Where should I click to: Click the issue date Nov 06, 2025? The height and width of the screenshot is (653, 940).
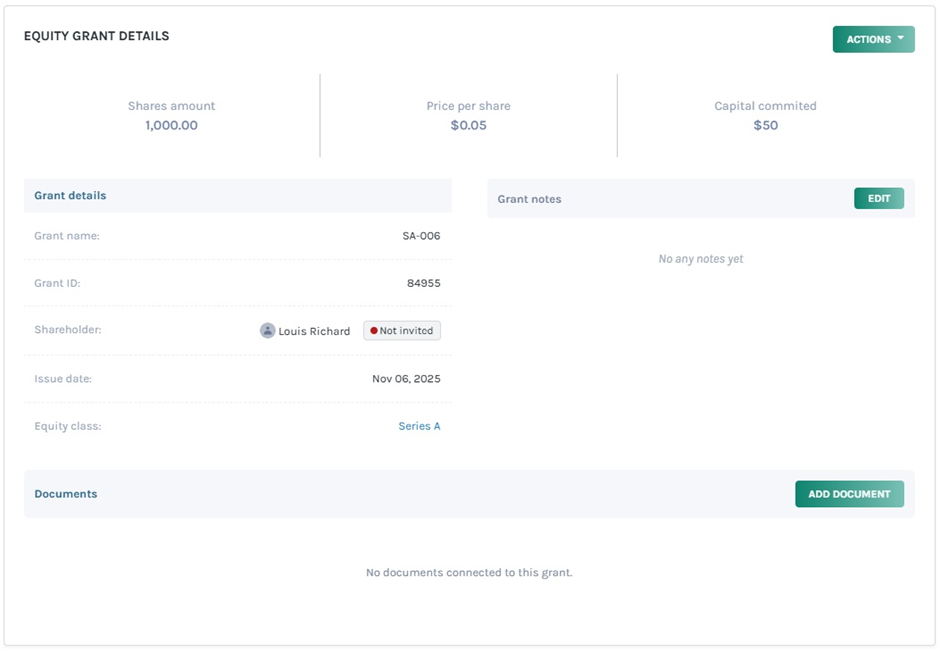click(x=406, y=379)
